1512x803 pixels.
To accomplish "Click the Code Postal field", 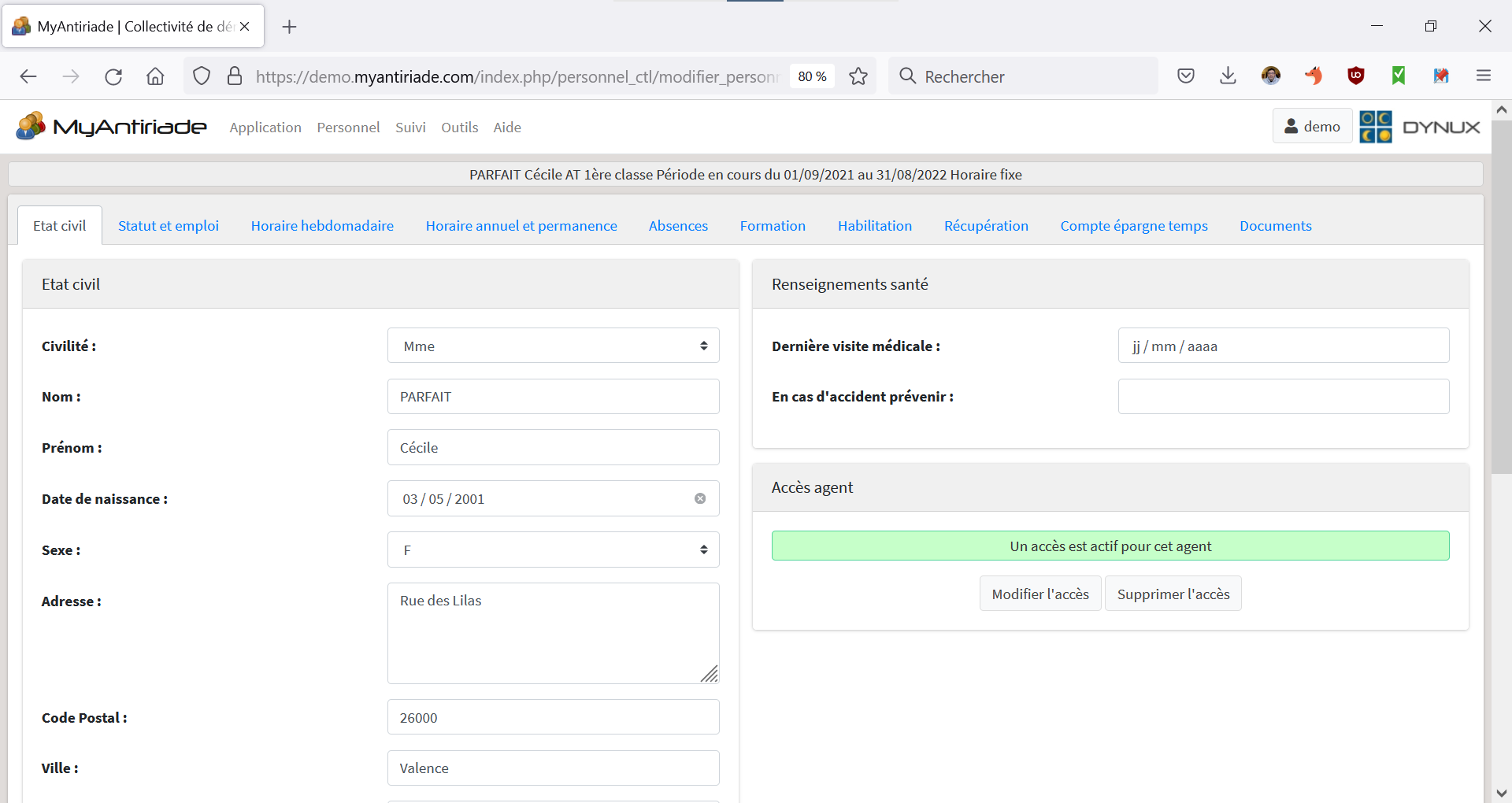I will pos(553,717).
